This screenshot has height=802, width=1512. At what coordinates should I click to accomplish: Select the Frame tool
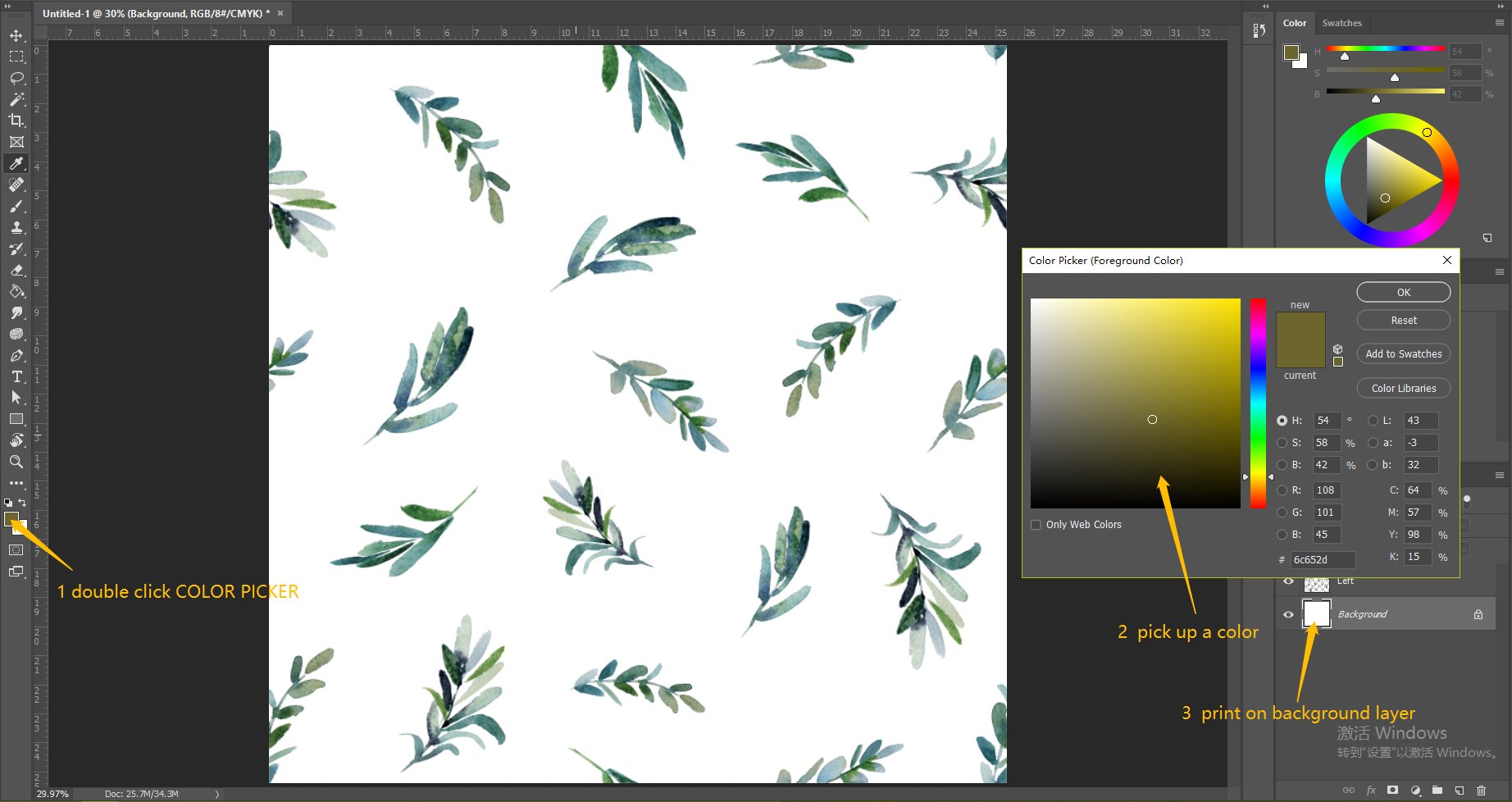[16, 142]
